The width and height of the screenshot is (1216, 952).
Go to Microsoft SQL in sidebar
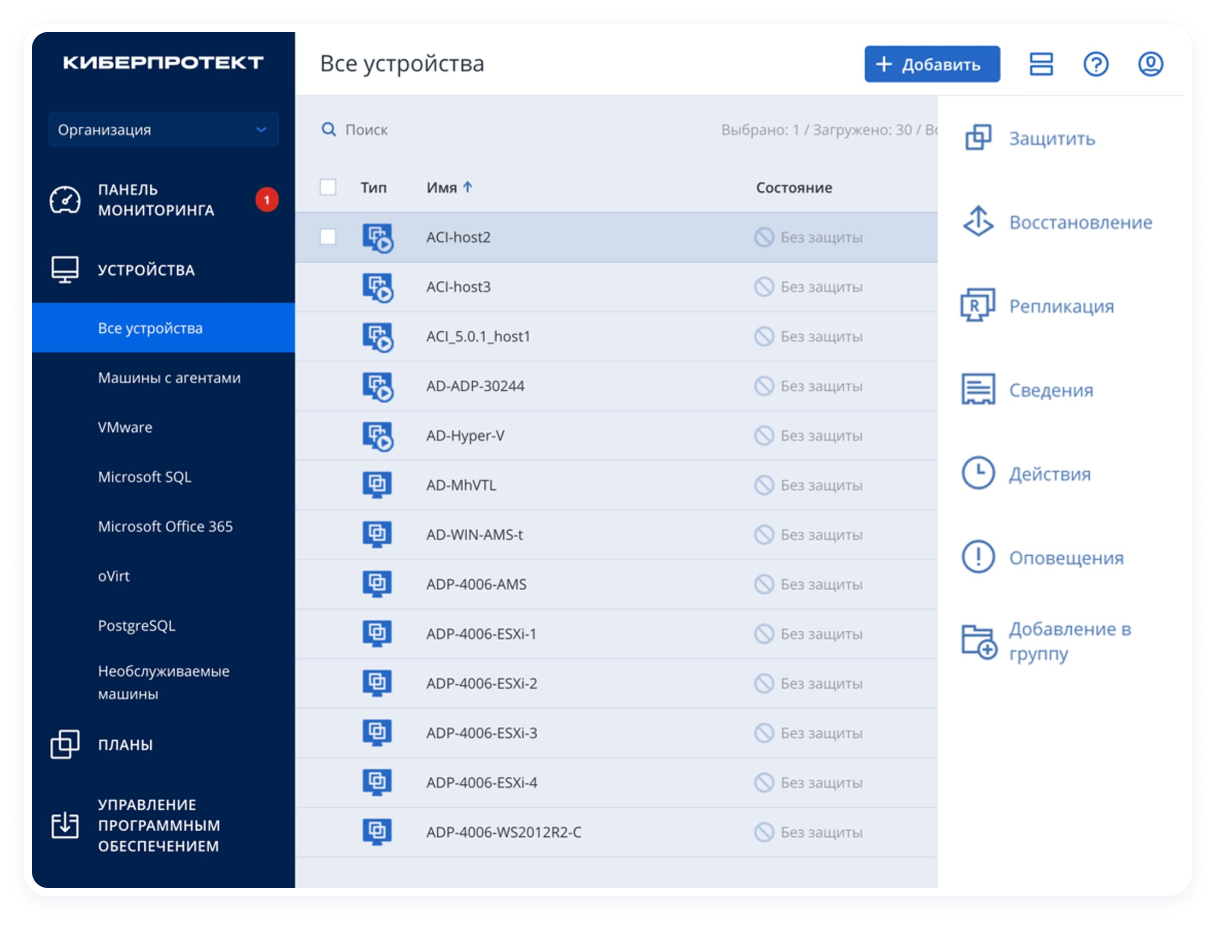click(x=144, y=477)
